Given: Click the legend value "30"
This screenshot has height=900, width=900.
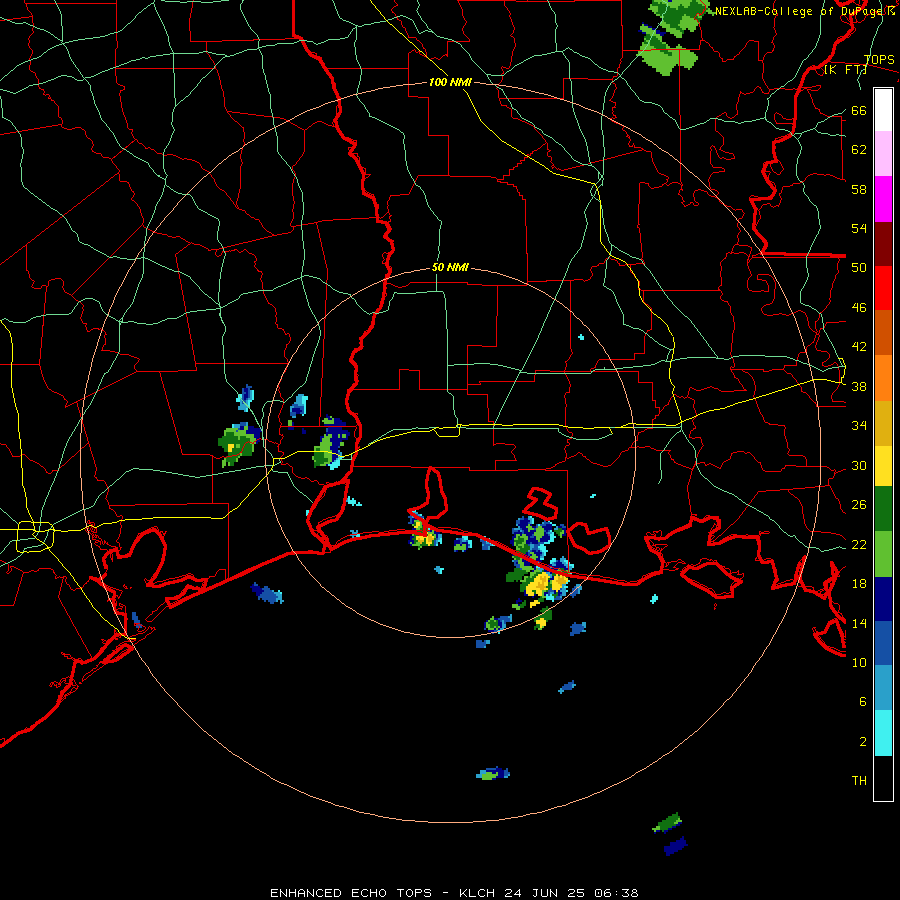Looking at the screenshot, I should (x=859, y=465).
